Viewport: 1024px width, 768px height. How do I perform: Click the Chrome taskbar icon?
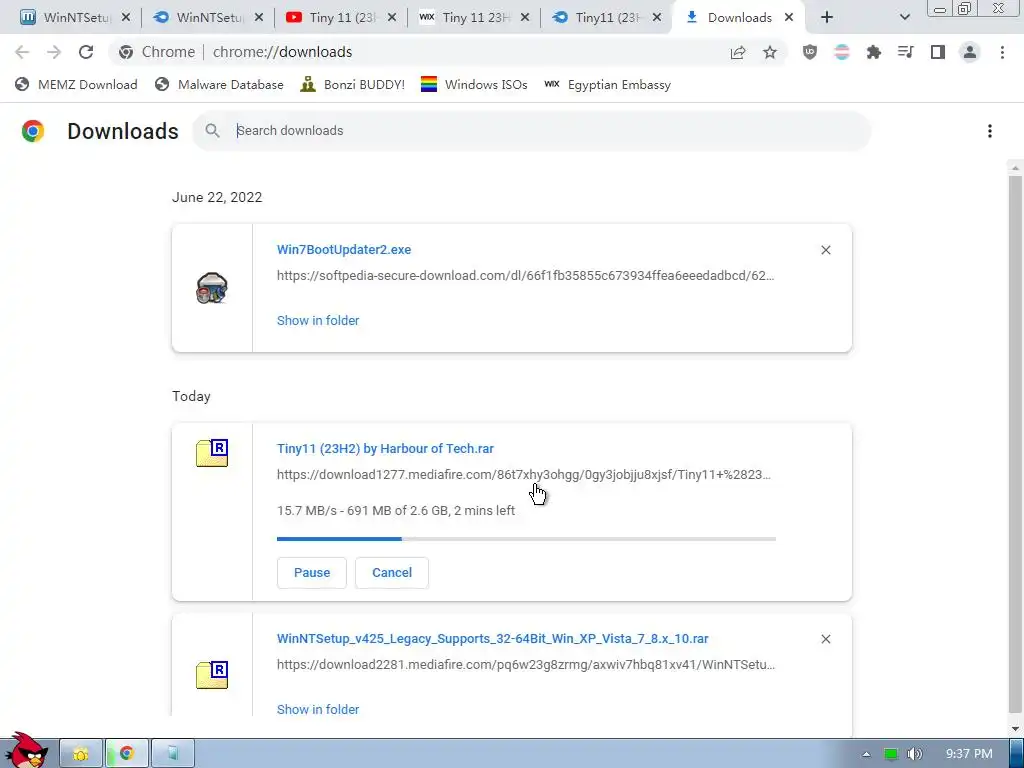127,754
